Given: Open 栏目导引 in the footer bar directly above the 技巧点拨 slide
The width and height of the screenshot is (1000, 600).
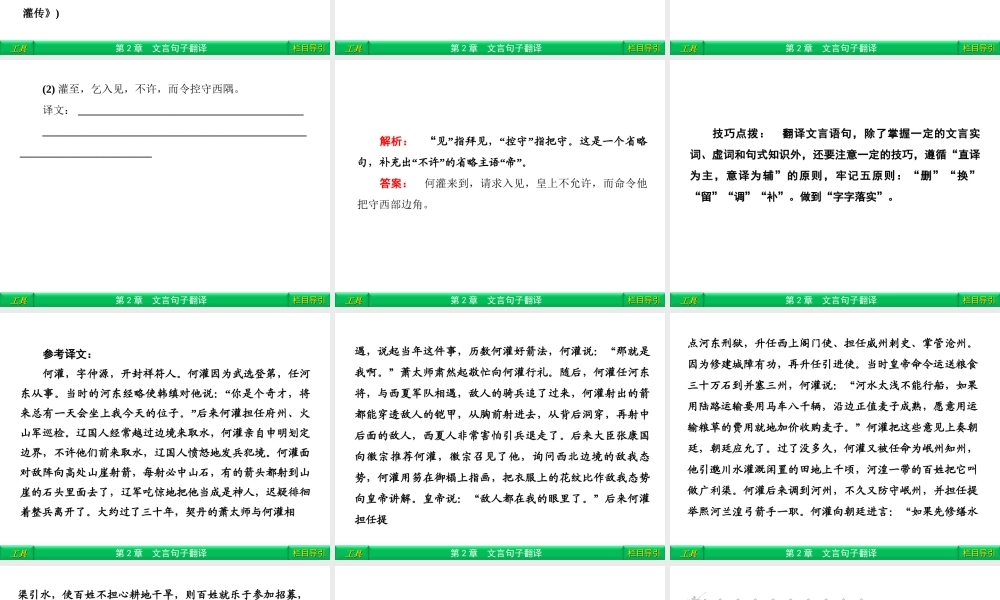Looking at the screenshot, I should point(978,48).
